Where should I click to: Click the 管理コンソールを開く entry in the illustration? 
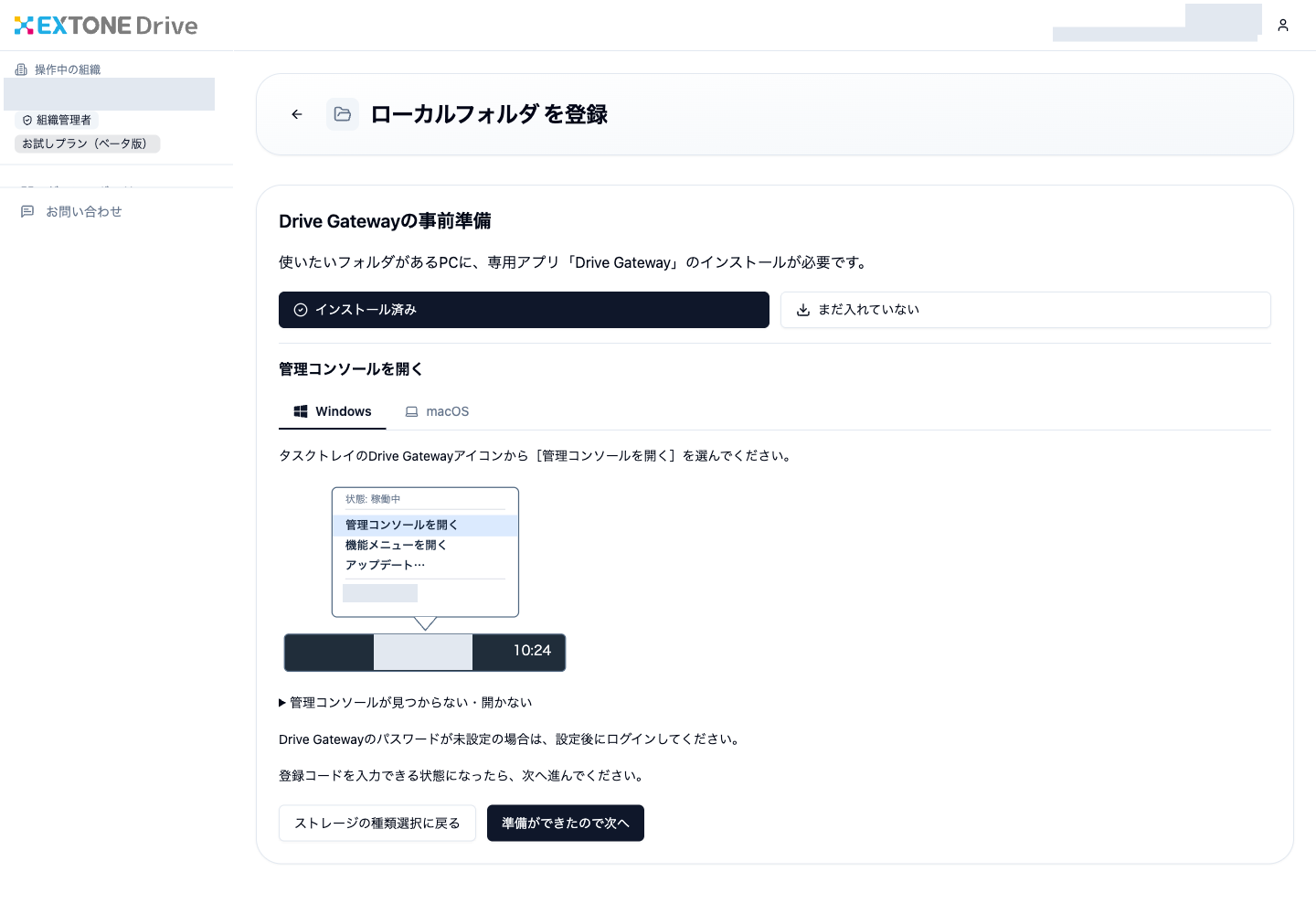[425, 526]
